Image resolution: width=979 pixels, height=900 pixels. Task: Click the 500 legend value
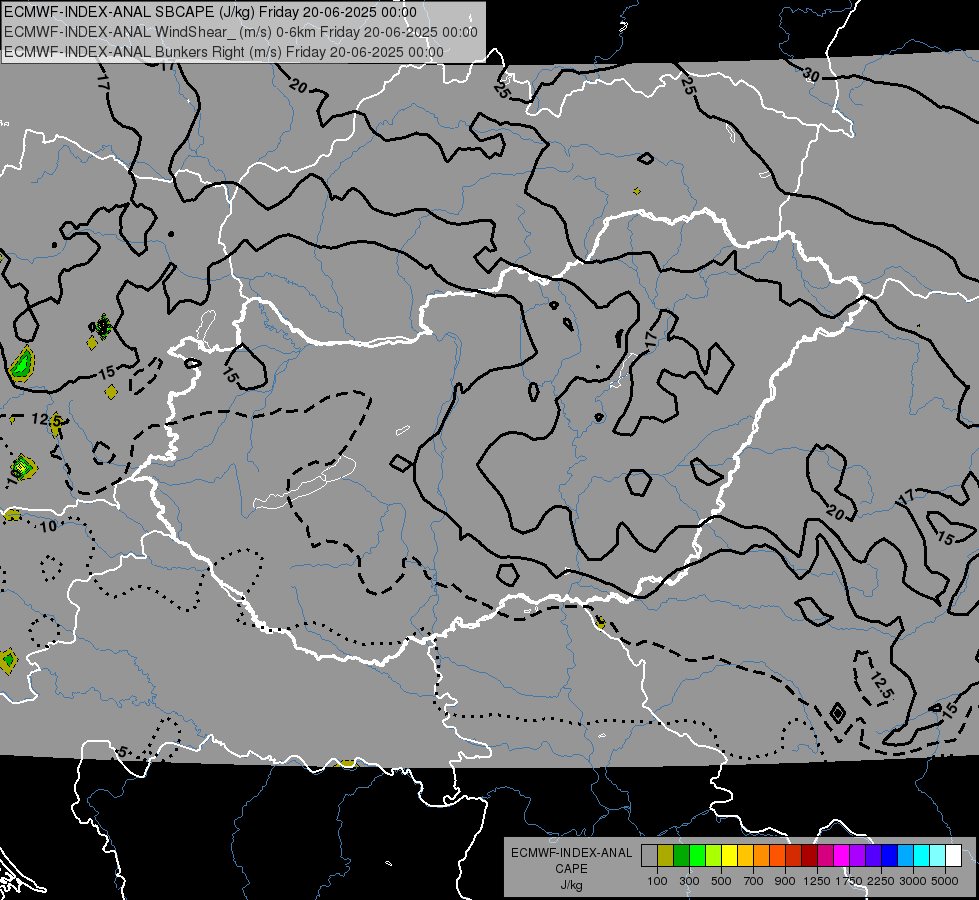point(721,881)
